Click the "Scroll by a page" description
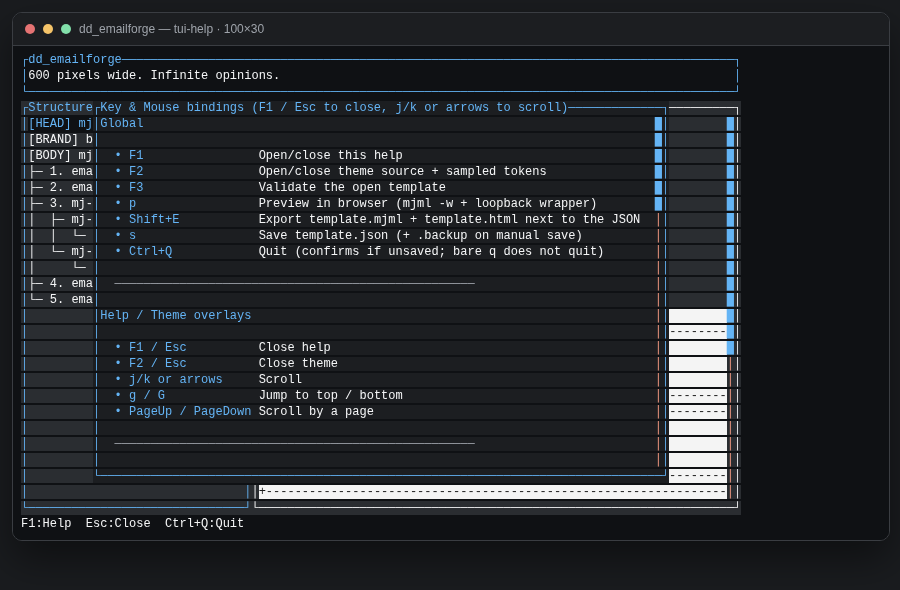Screen dimensions: 900x590 coord(316,412)
